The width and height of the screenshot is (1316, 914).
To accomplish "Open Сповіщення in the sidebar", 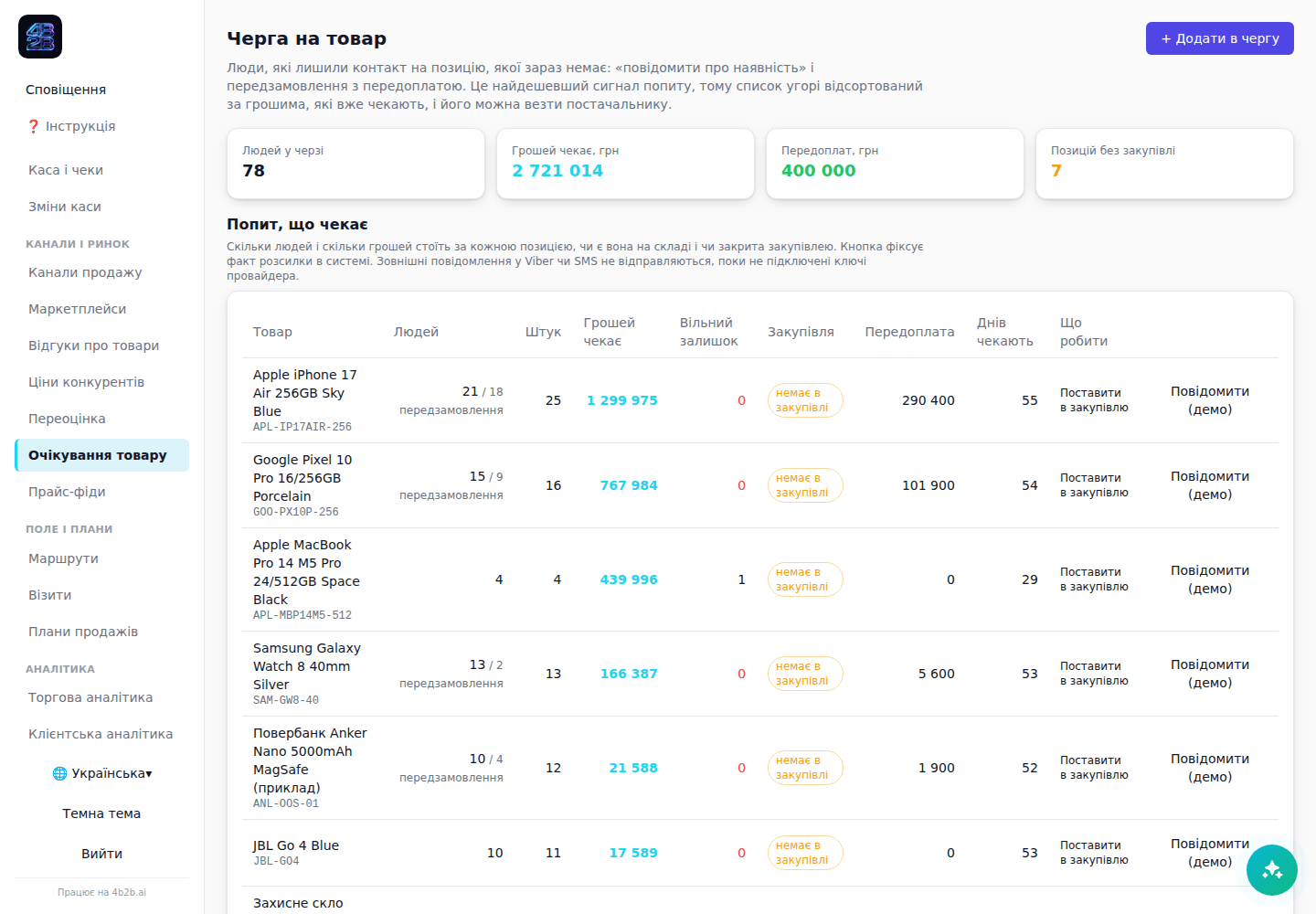I will point(66,90).
